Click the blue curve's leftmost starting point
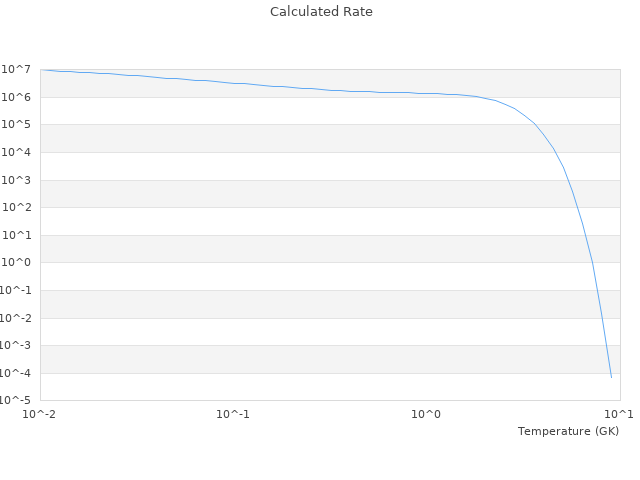This screenshot has height=480, width=640. pos(41,70)
